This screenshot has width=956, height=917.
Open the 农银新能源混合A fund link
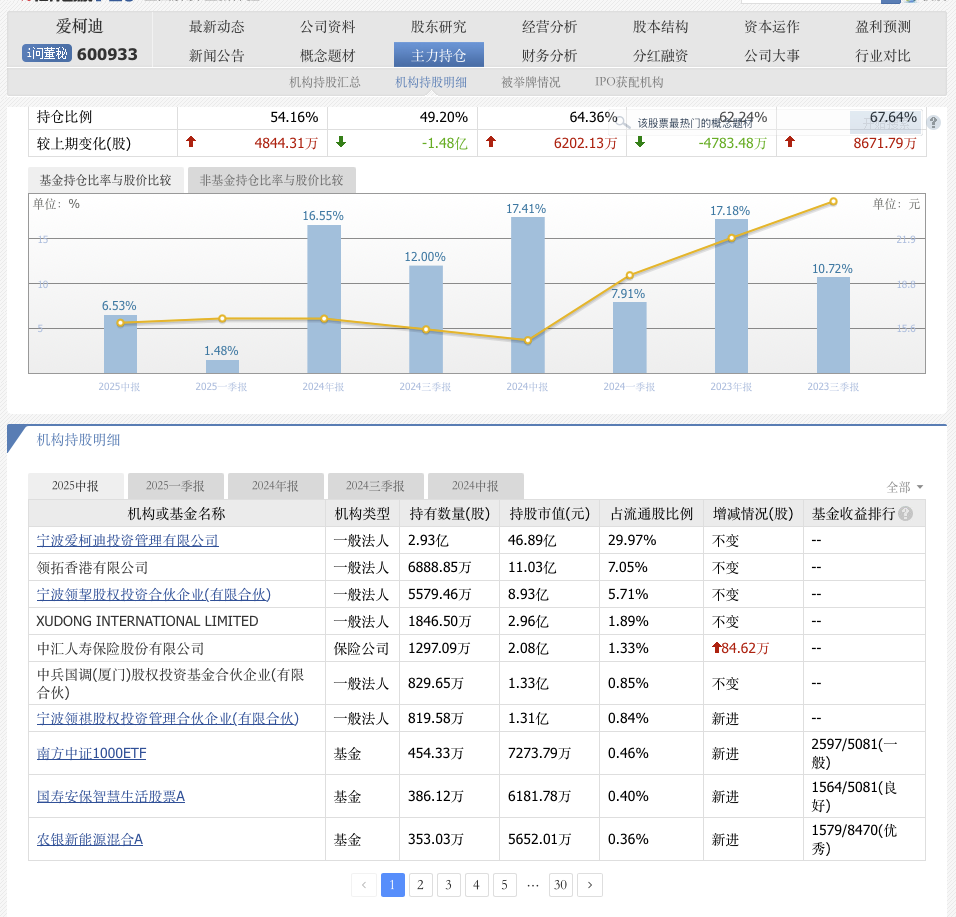(x=90, y=840)
